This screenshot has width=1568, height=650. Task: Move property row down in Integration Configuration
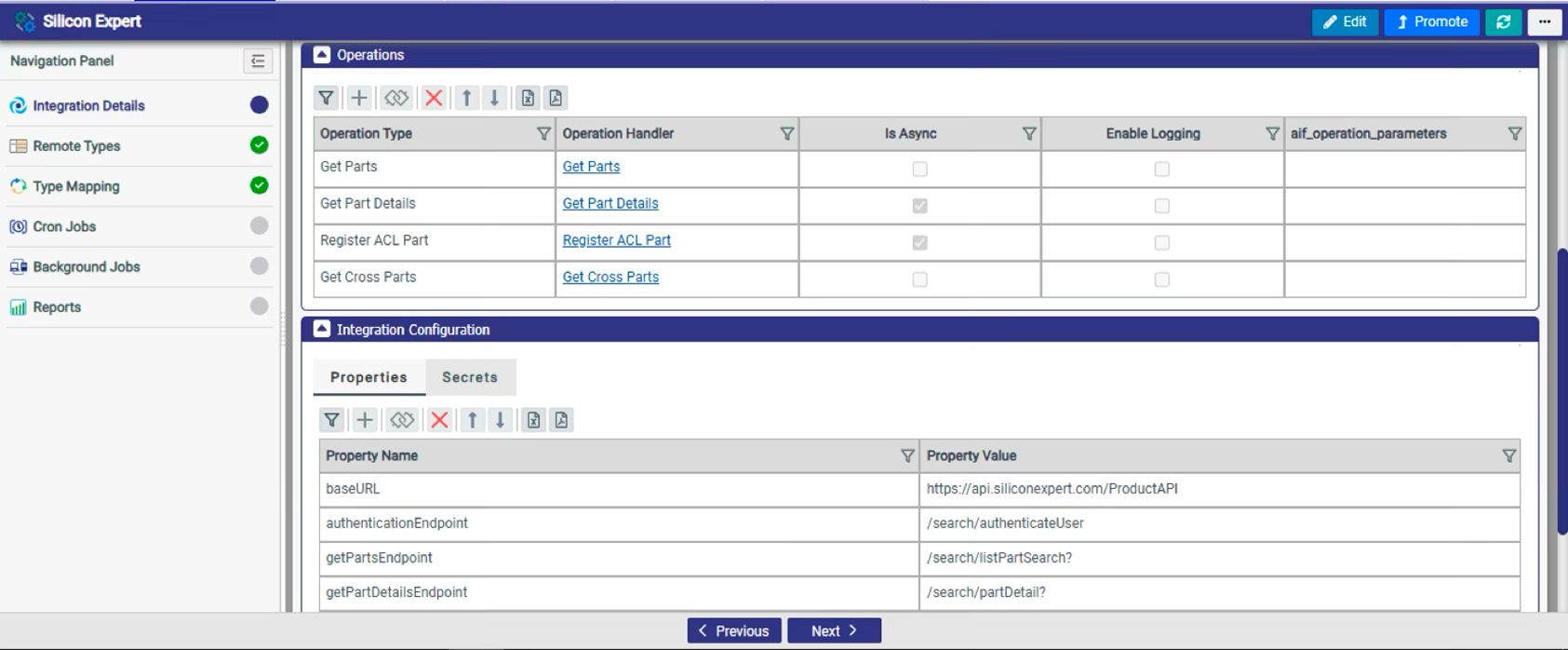500,420
